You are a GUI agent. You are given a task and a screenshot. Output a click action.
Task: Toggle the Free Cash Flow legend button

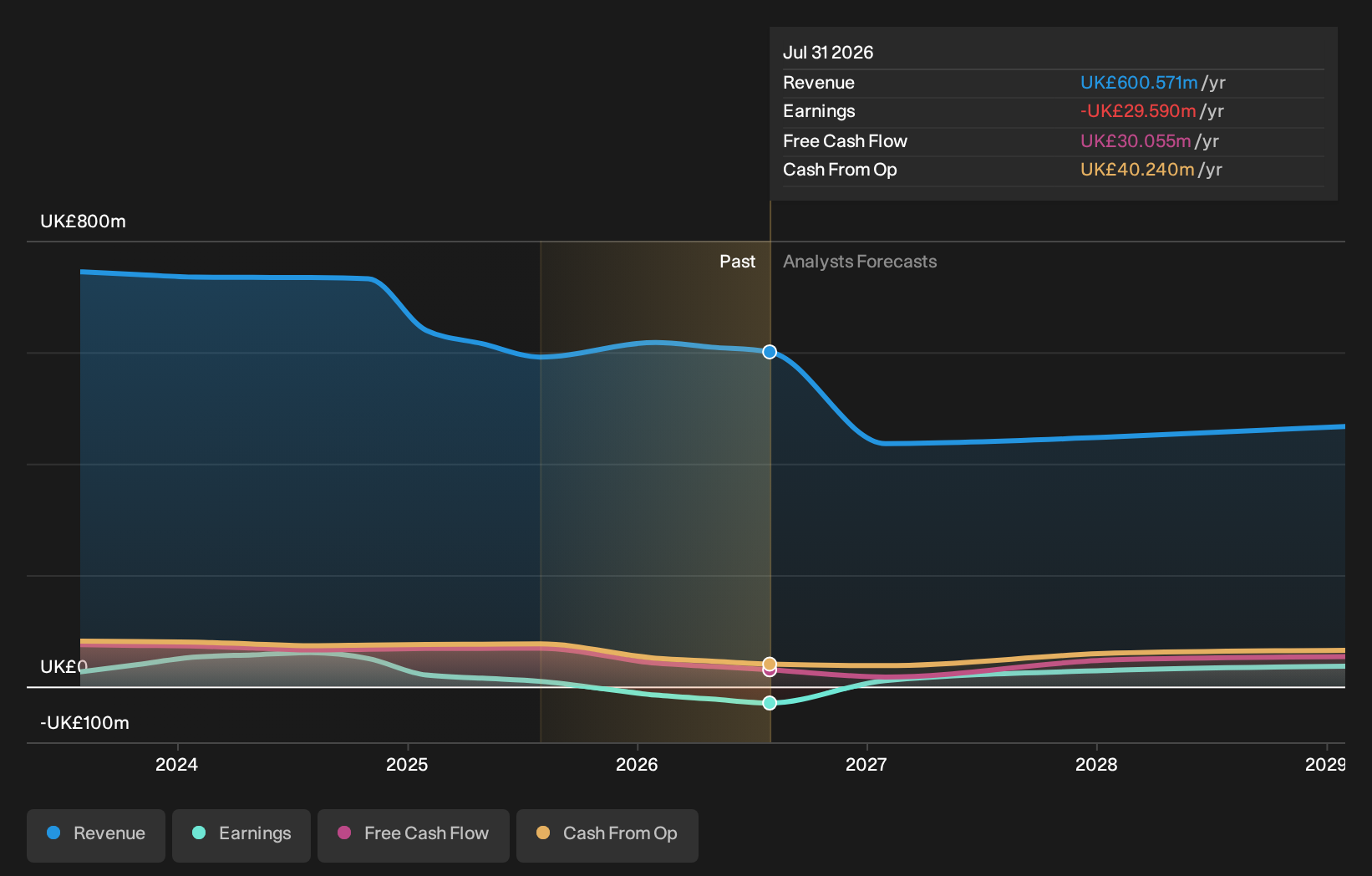pos(414,835)
